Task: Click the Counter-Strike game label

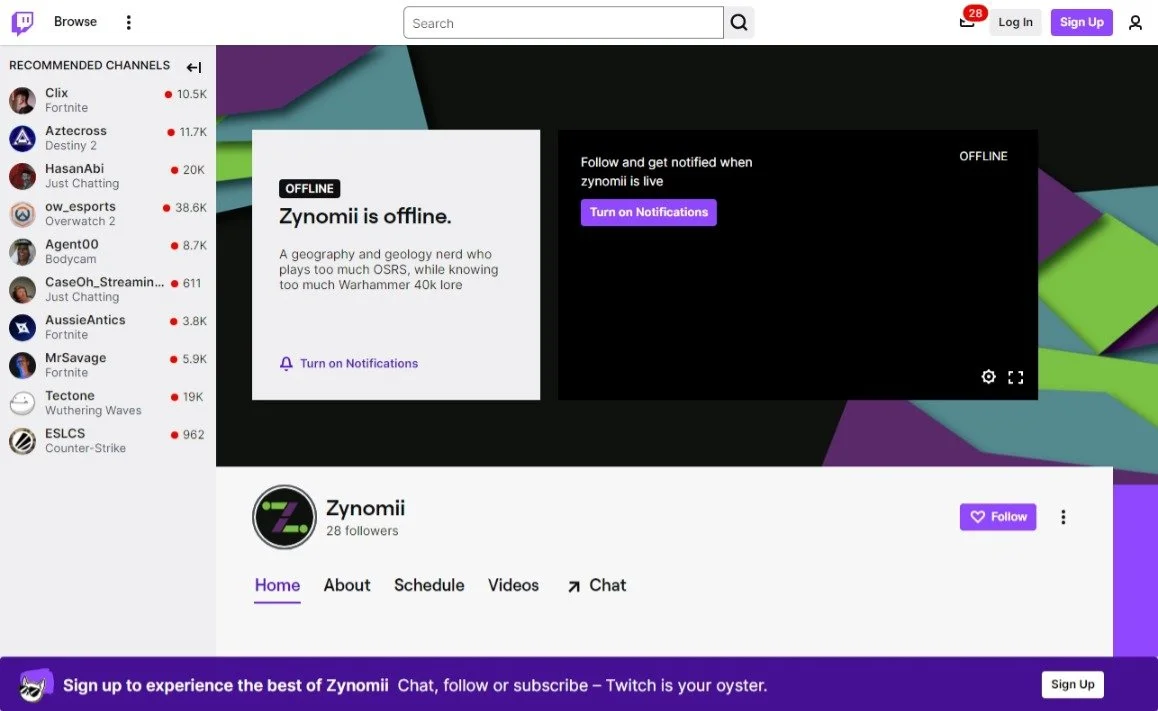Action: point(85,448)
